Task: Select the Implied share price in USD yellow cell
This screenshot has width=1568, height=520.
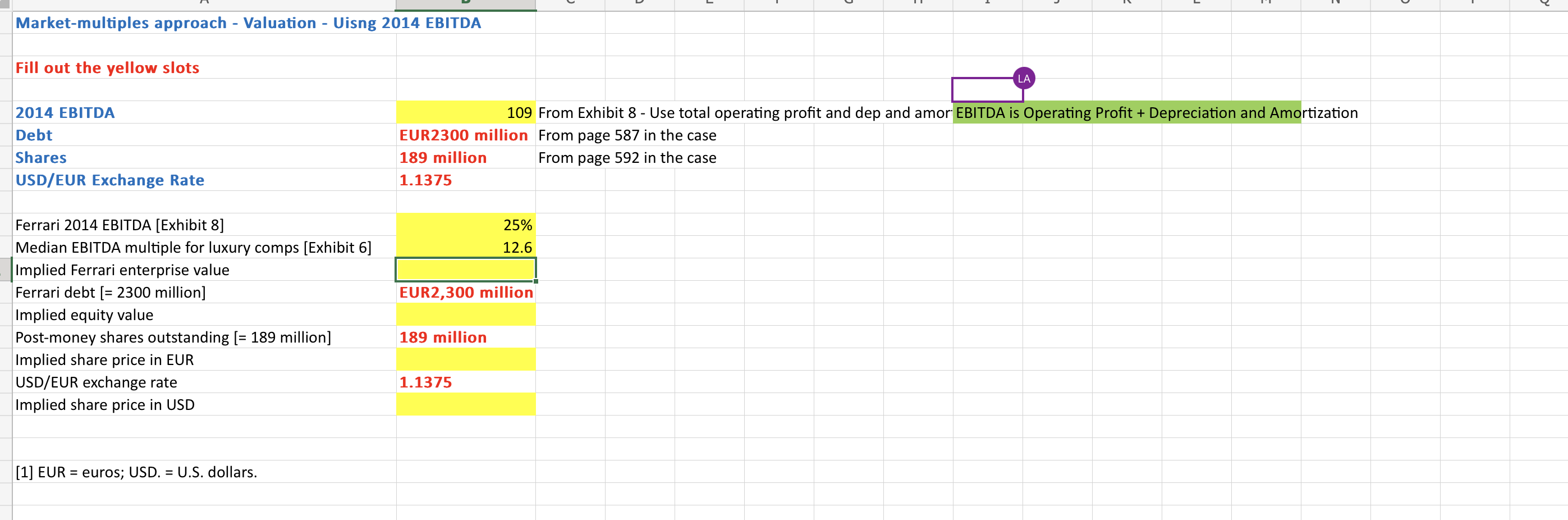Action: coord(466,404)
